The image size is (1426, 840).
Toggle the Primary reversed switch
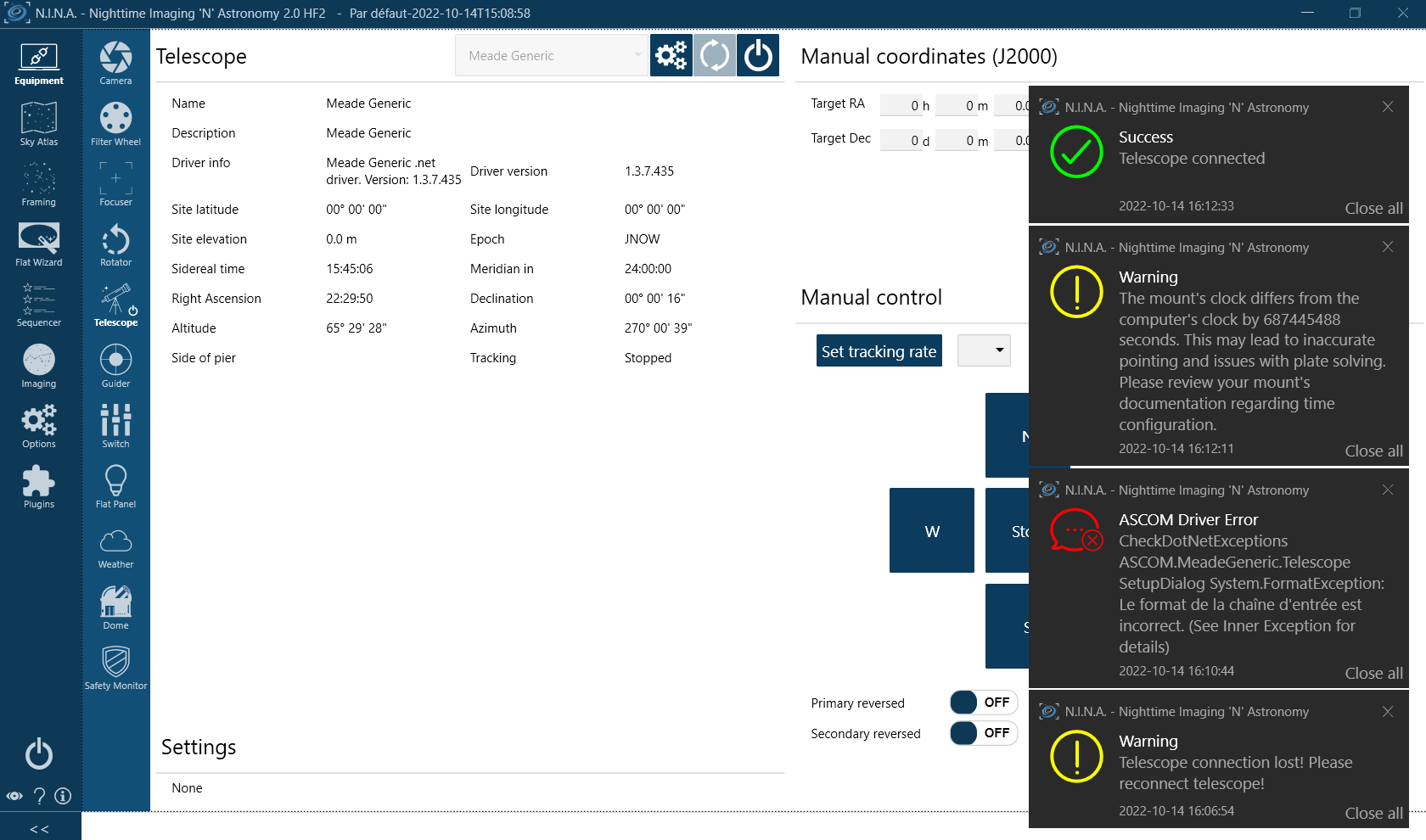(984, 703)
